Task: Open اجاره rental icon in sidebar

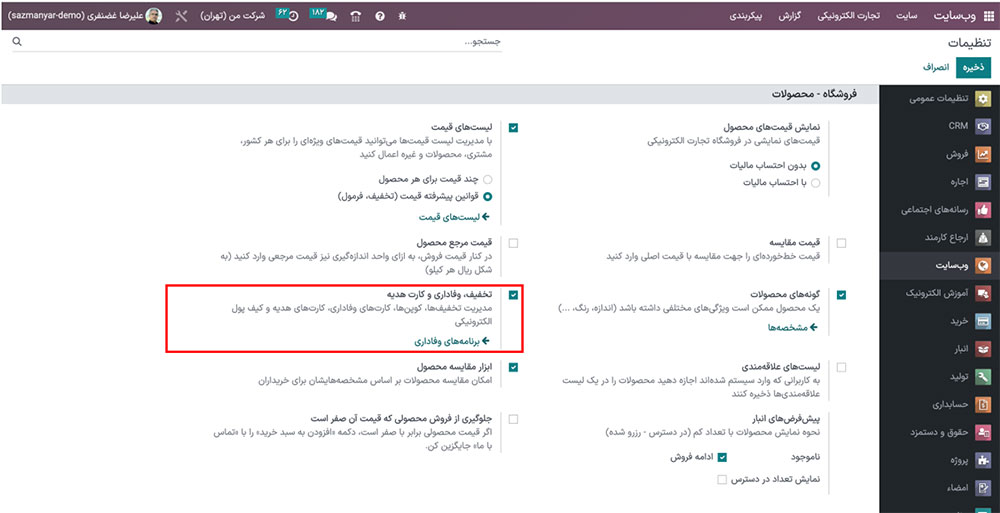Action: tap(984, 182)
